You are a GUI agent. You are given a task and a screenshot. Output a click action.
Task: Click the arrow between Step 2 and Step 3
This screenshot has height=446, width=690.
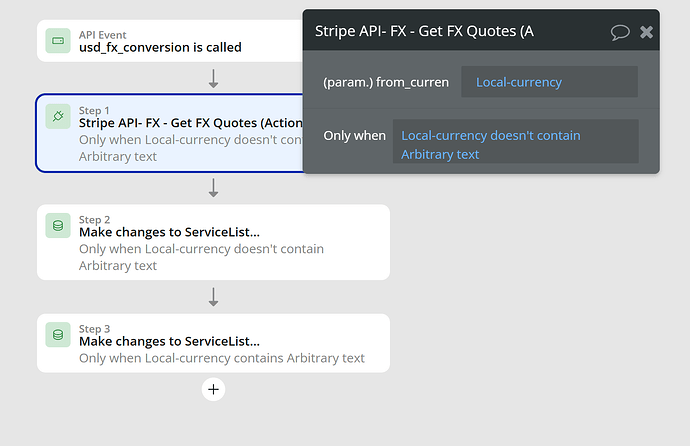click(x=213, y=297)
